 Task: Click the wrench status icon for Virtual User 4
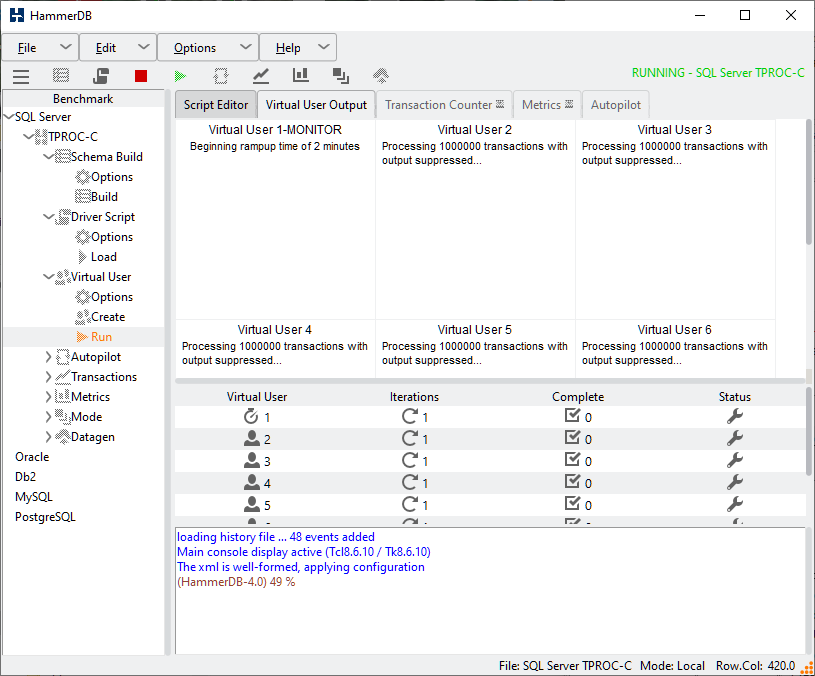[x=735, y=482]
